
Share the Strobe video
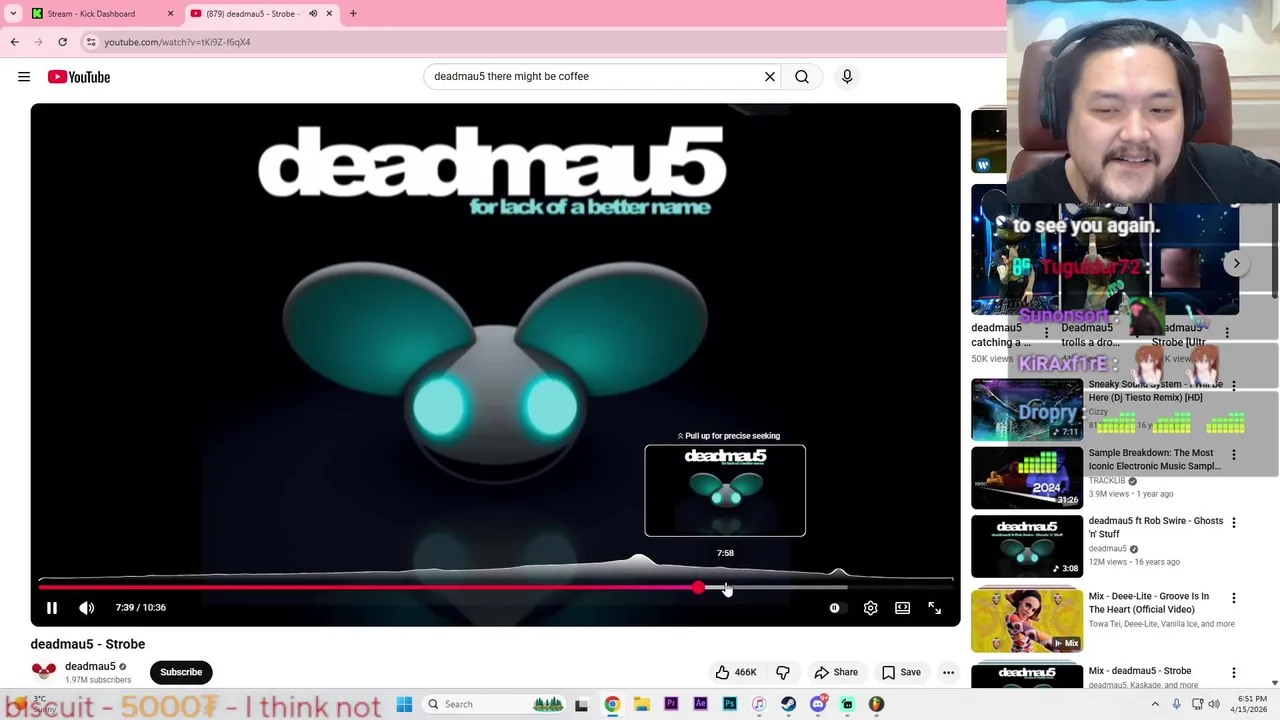click(836, 672)
